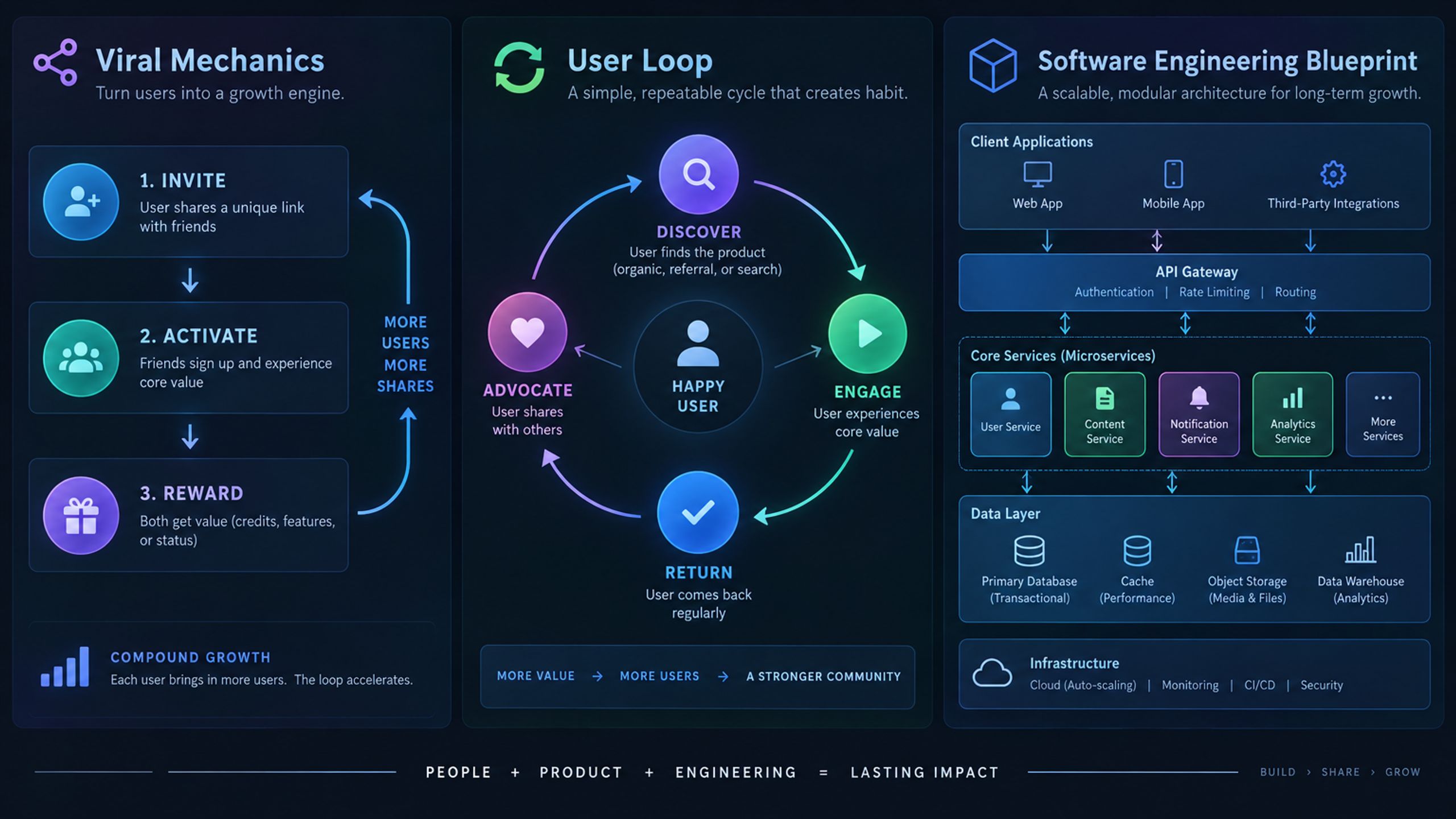
Task: Click the Core Services (Microservices) heading
Action: click(x=1062, y=355)
